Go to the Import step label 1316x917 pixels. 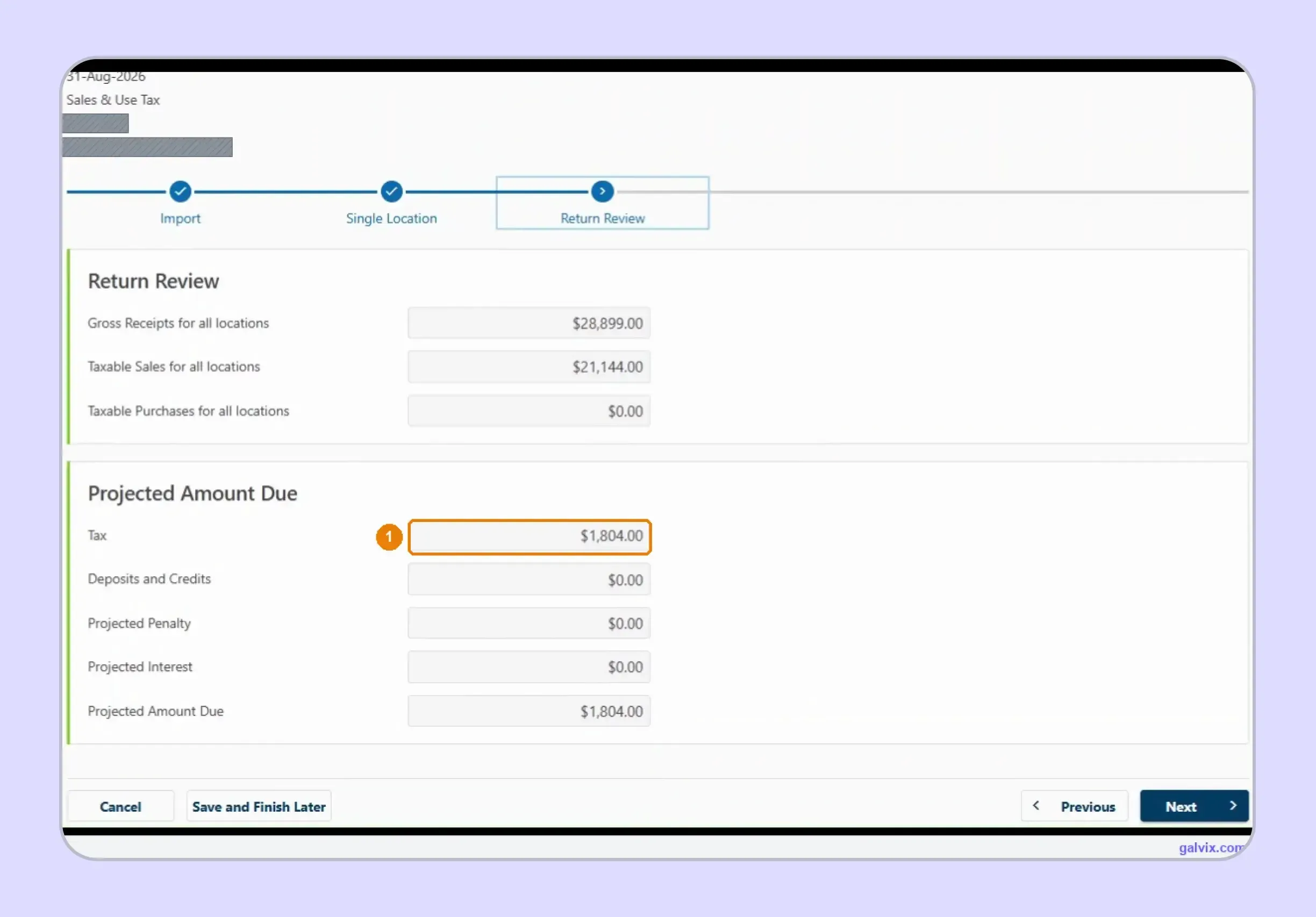[180, 218]
